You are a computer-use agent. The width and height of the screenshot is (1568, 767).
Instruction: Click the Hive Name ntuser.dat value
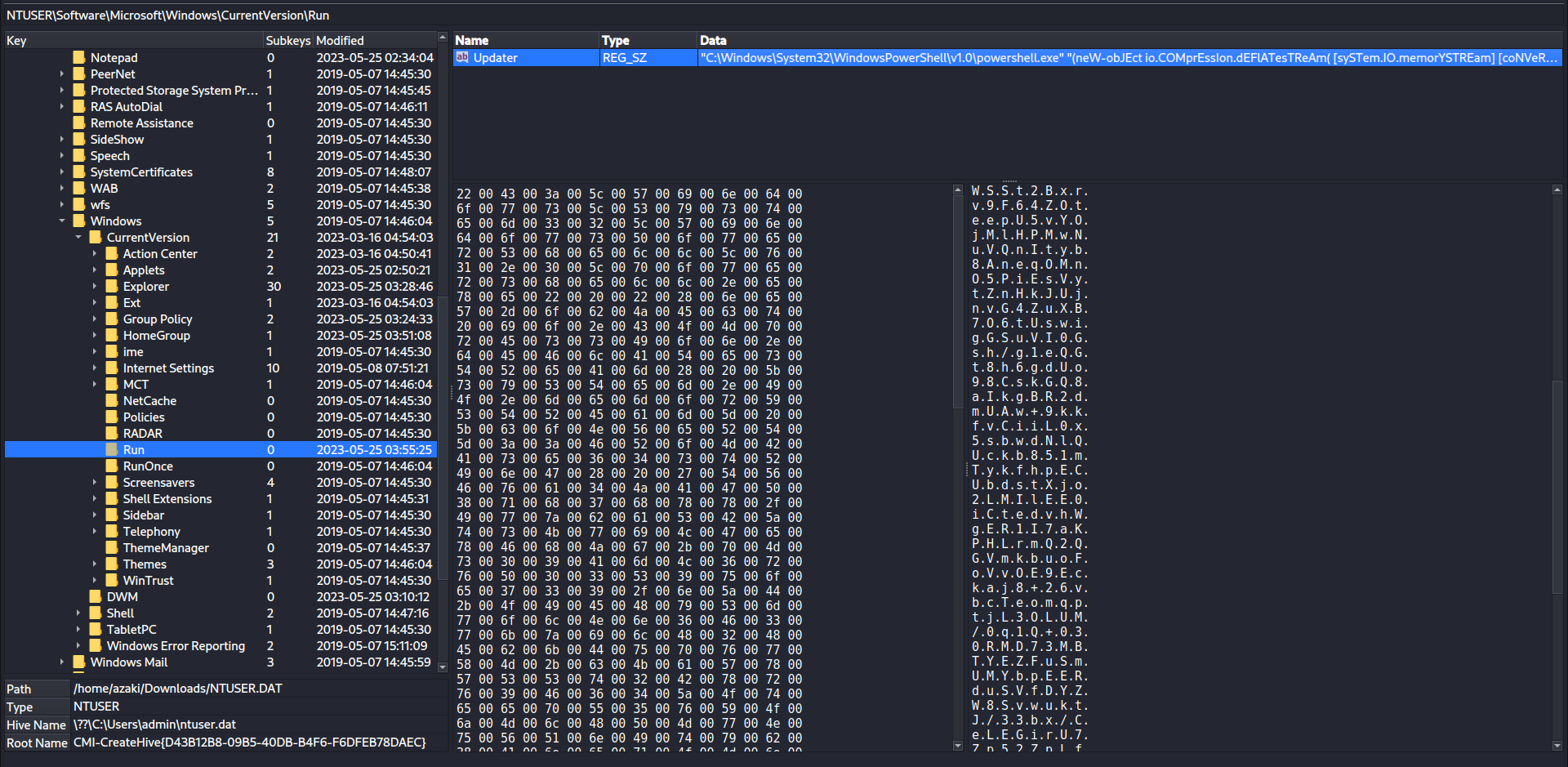tap(154, 724)
